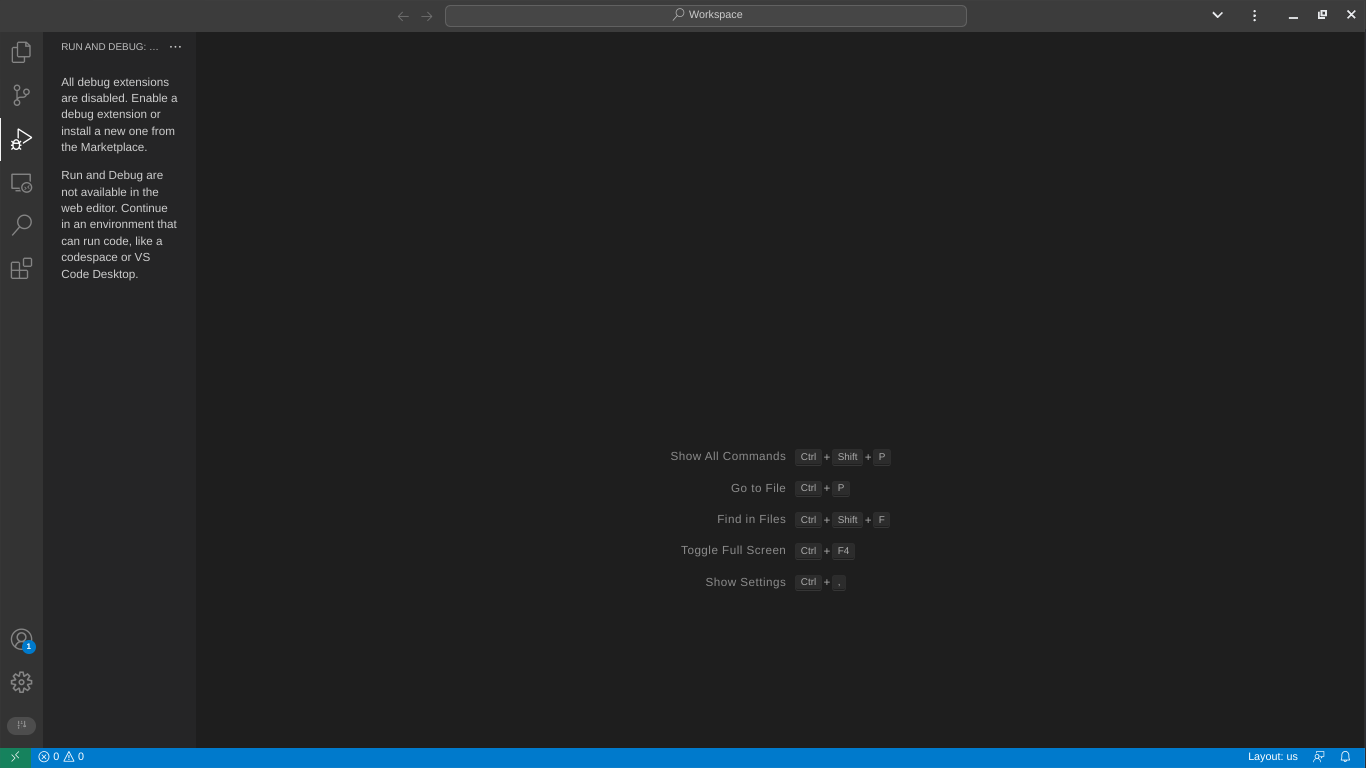Click the forward navigation arrow
Screen dimensions: 1366x768
coord(427,16)
